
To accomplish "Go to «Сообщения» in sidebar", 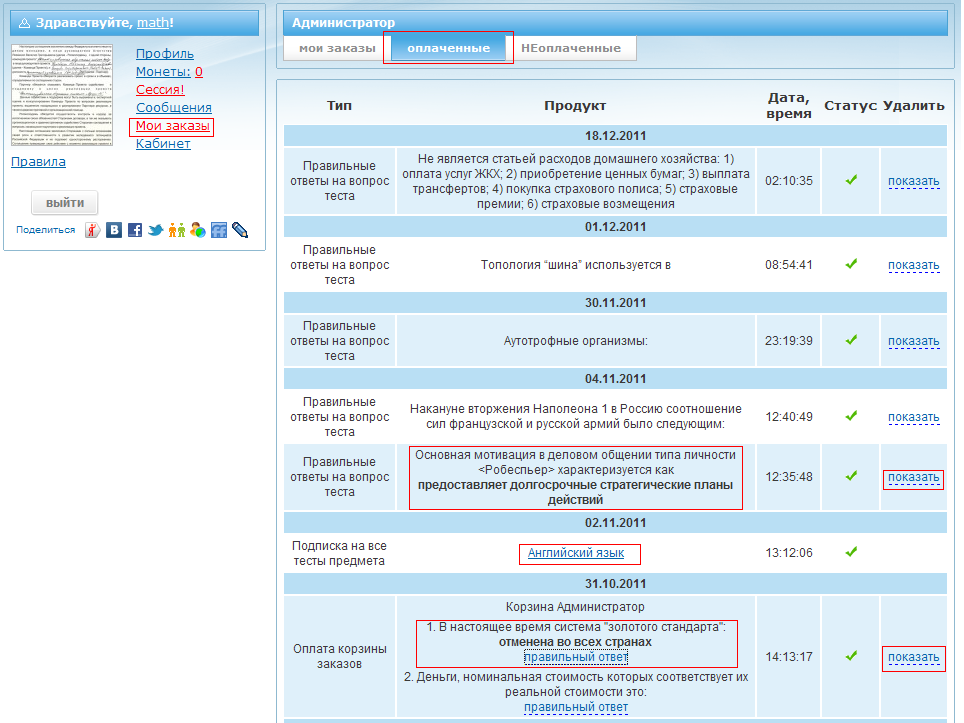I will pos(174,108).
